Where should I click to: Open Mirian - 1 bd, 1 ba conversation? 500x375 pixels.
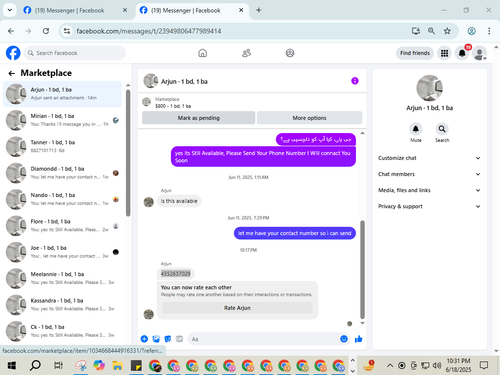[x=62, y=120]
